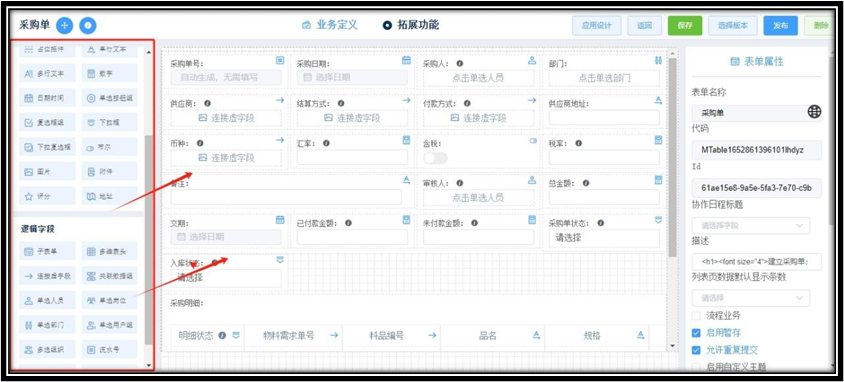Click the 交期 选择日期 field
The width and height of the screenshot is (844, 382).
(x=226, y=237)
